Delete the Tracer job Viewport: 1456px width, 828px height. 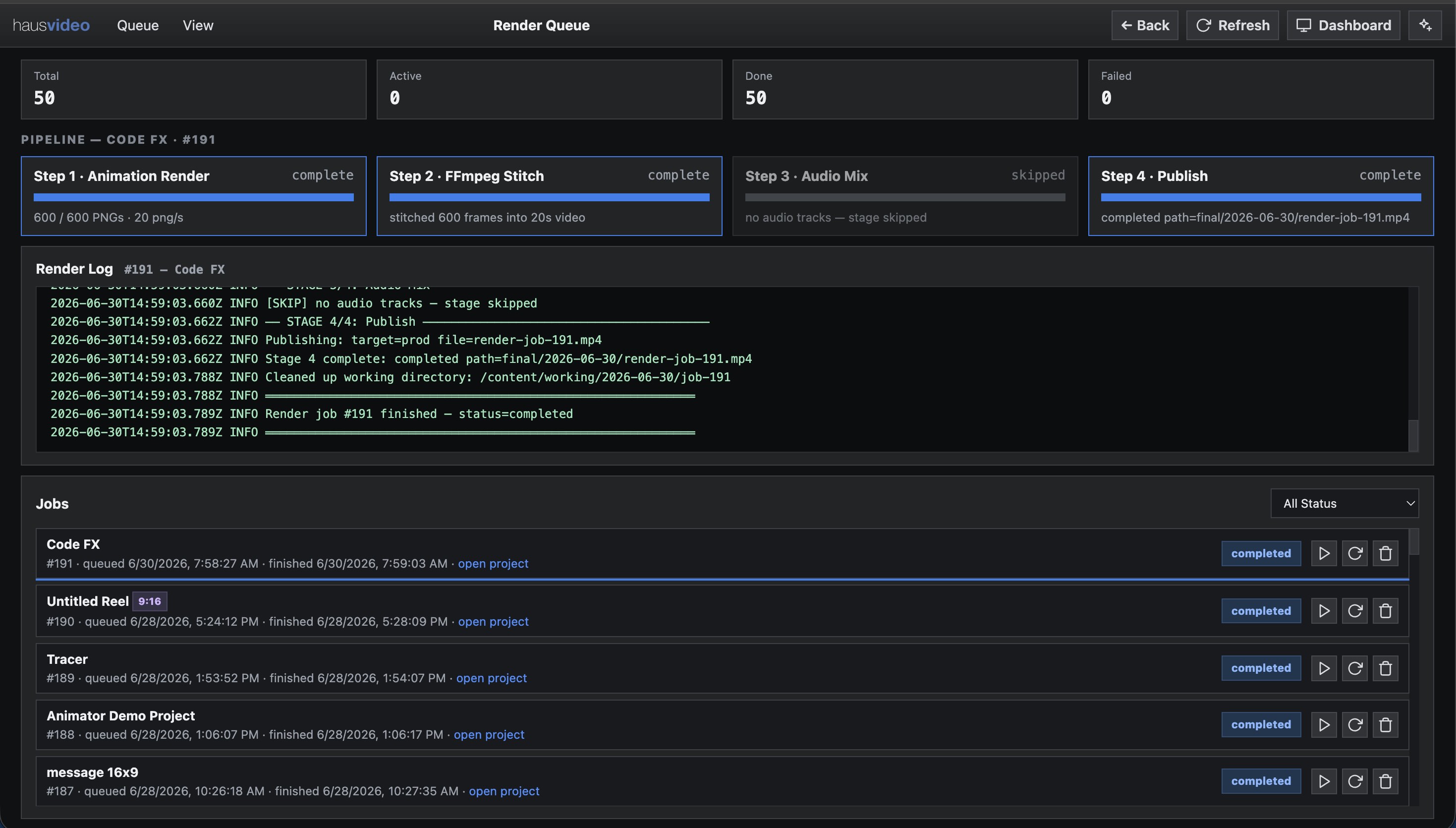tap(1385, 668)
